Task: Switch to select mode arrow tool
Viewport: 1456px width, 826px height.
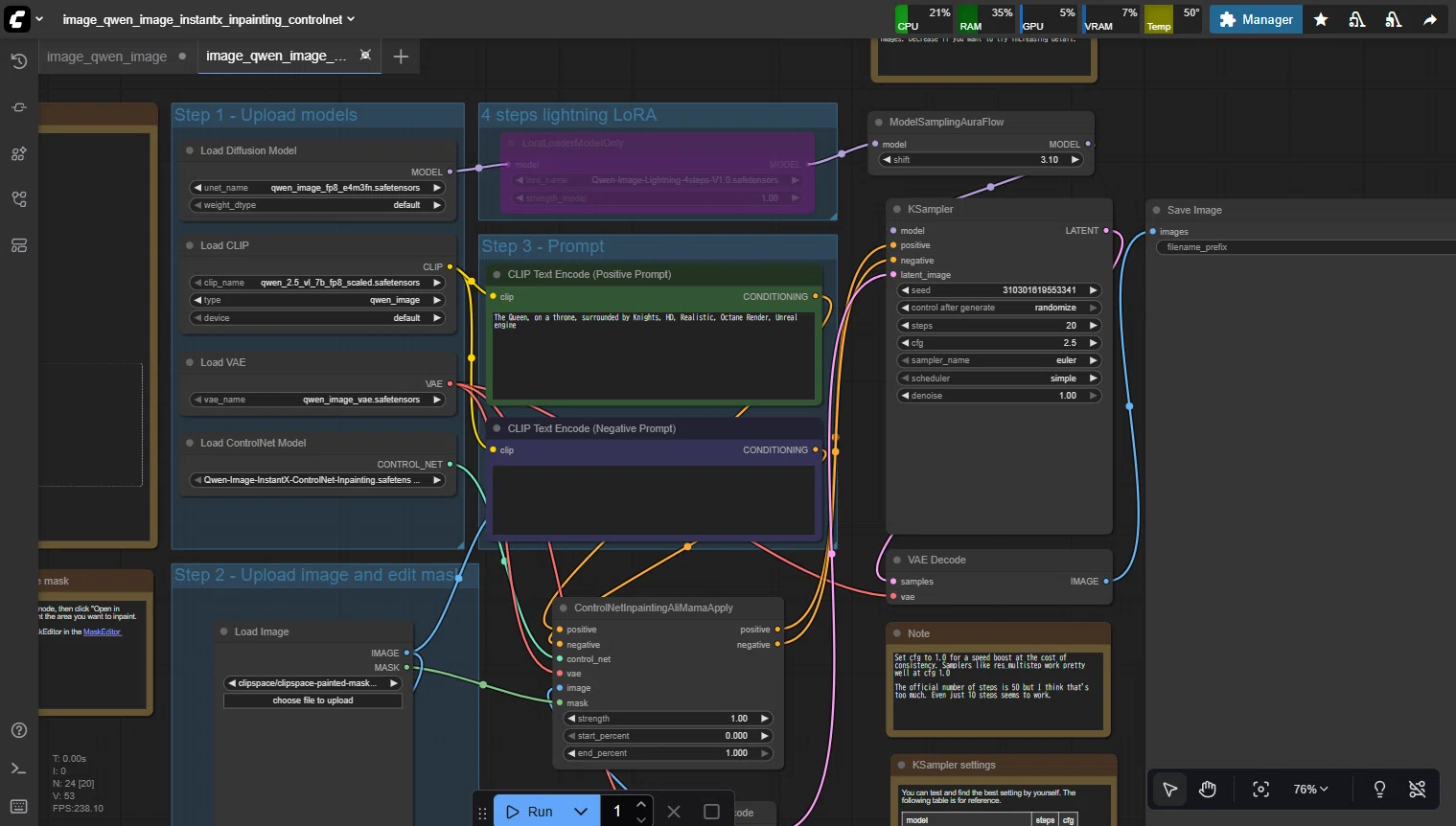Action: point(1170,789)
